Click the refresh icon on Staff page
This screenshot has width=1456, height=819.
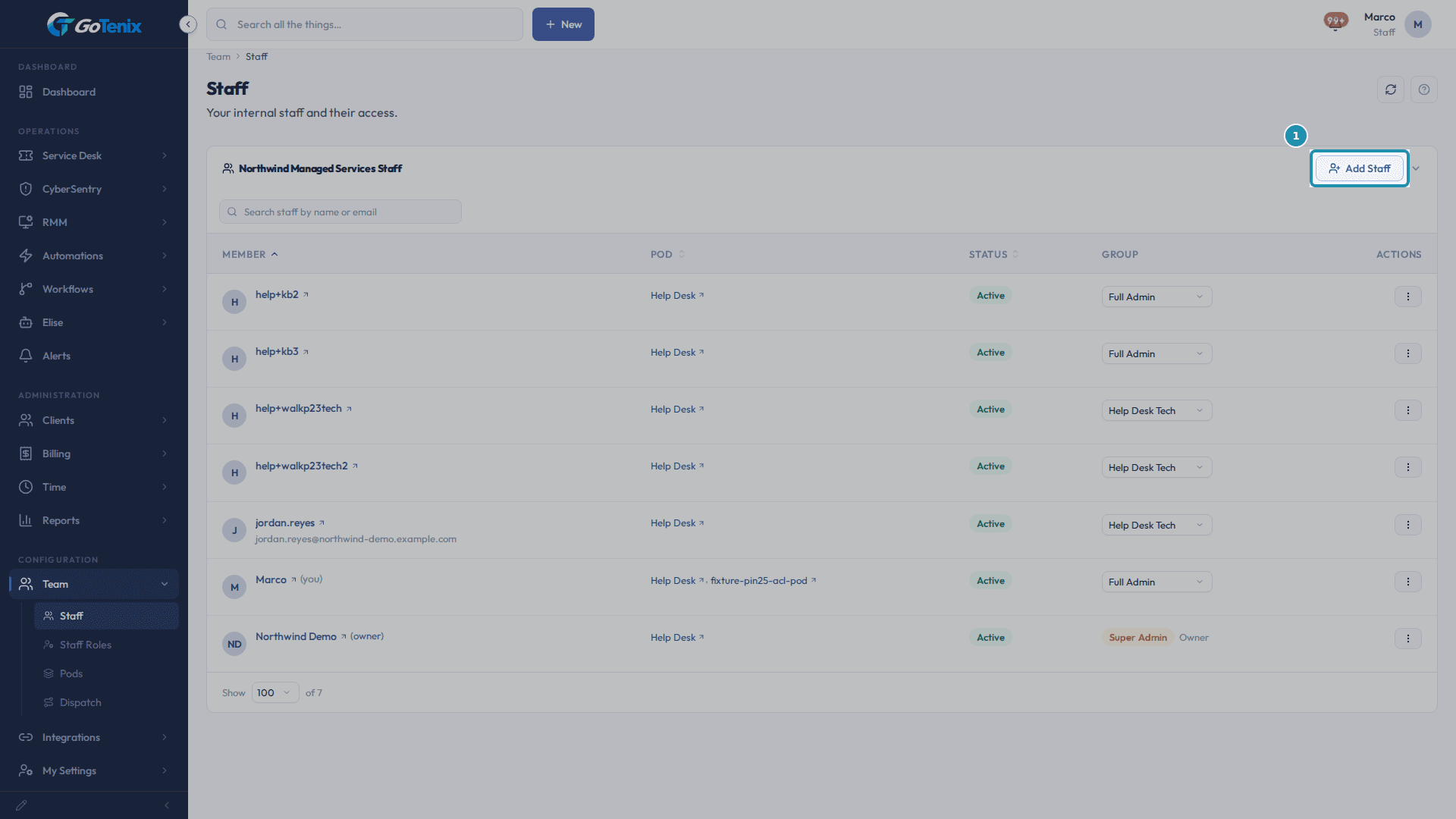click(x=1391, y=89)
